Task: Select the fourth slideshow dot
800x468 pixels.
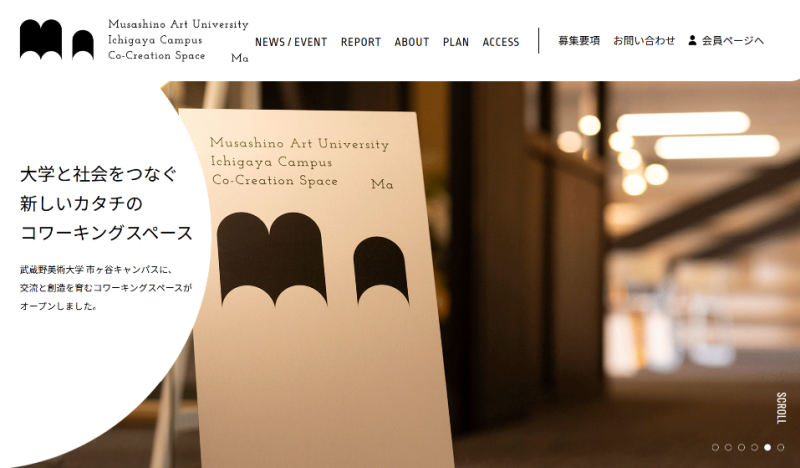Action: (754, 447)
